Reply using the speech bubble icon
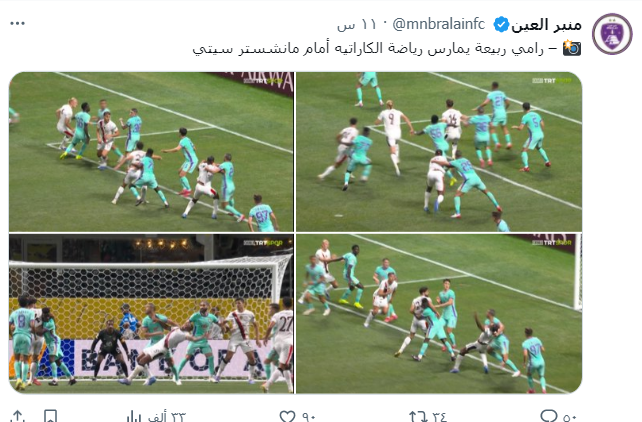The height and width of the screenshot is (422, 642). pyautogui.click(x=549, y=416)
